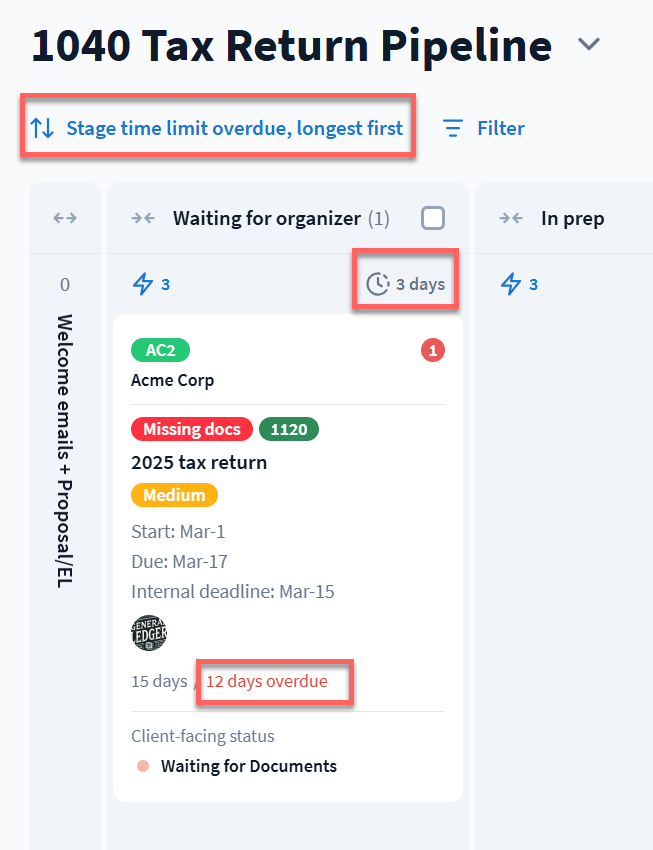Click the green AC2 account tag
Viewport: 653px width, 850px height.
(159, 350)
